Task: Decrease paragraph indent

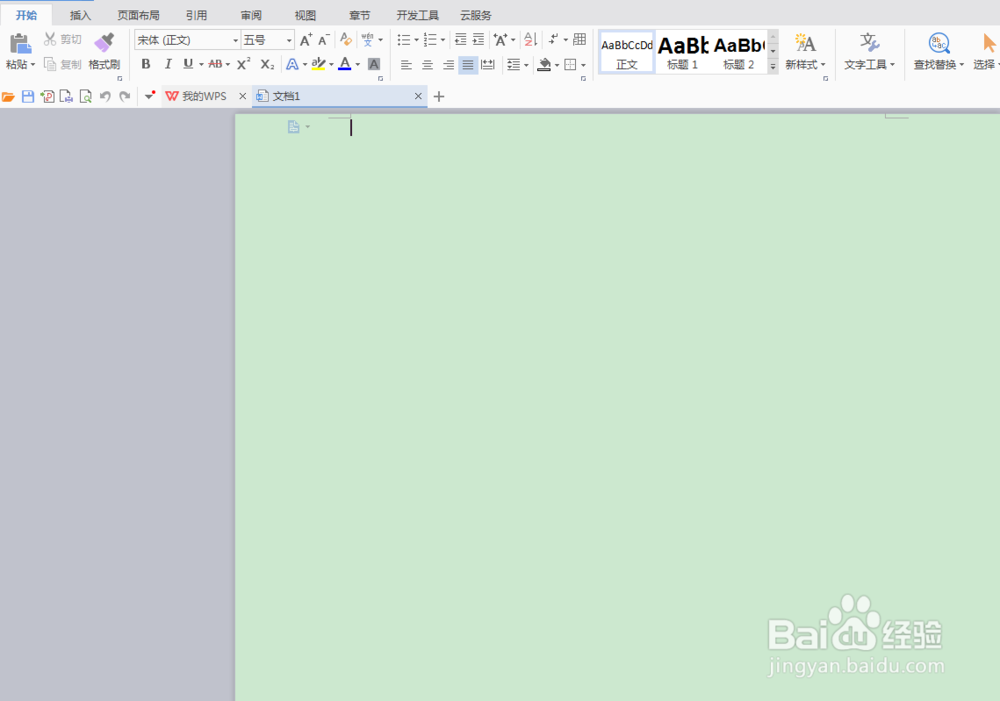Action: tap(460, 40)
